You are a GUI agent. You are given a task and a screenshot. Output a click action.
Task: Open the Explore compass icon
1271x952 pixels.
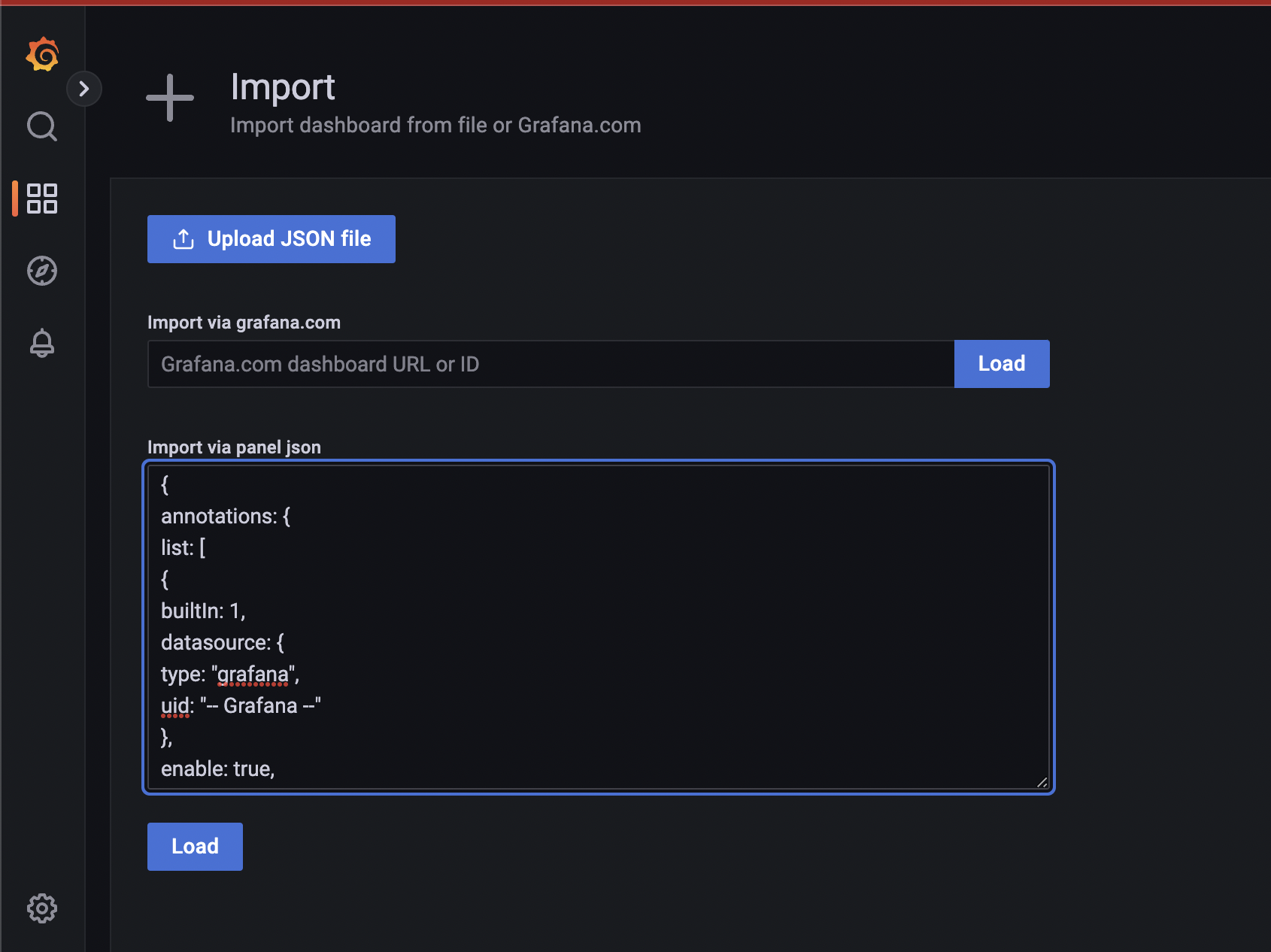point(42,271)
